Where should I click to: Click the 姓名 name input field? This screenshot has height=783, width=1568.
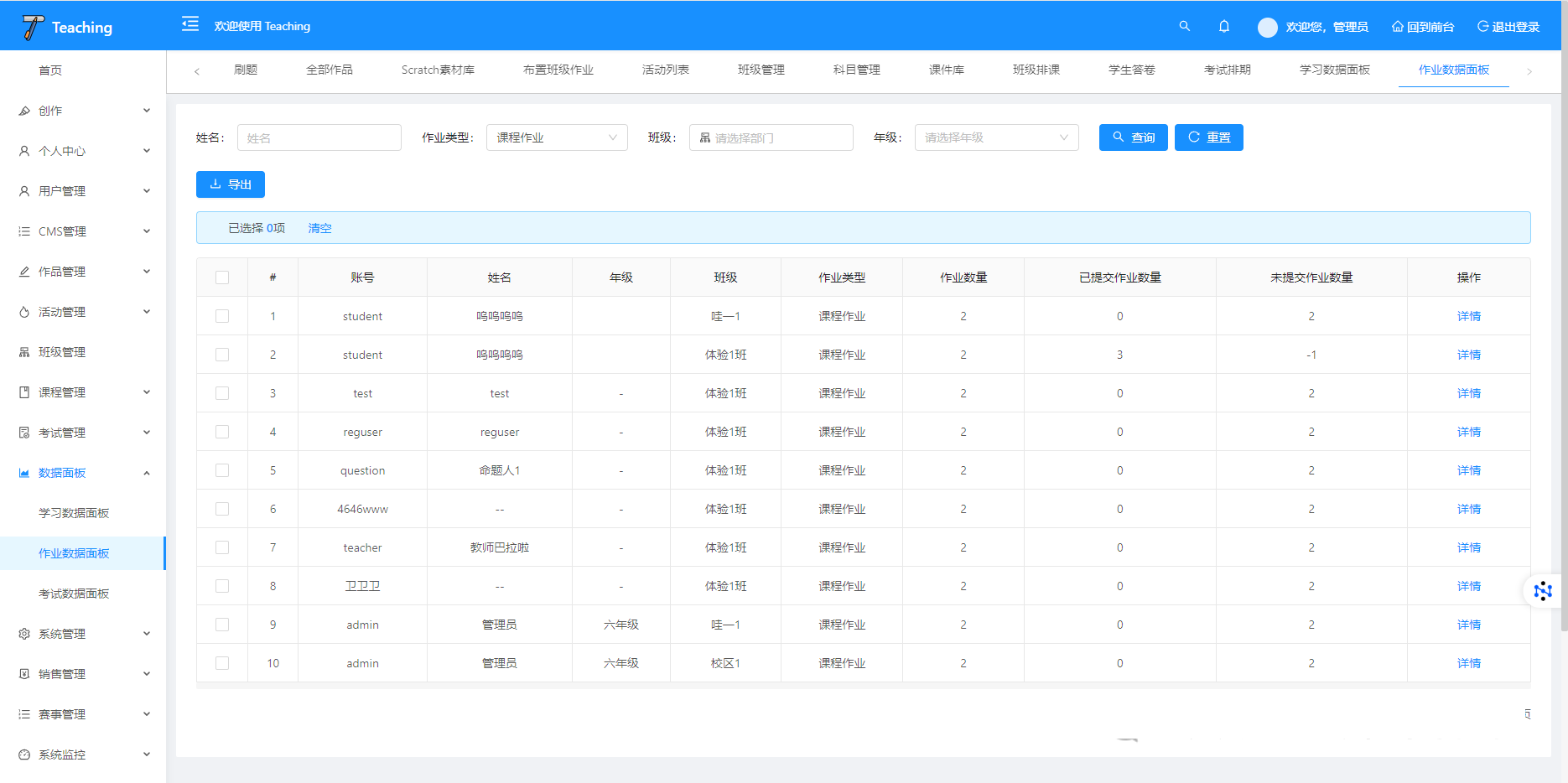[319, 137]
